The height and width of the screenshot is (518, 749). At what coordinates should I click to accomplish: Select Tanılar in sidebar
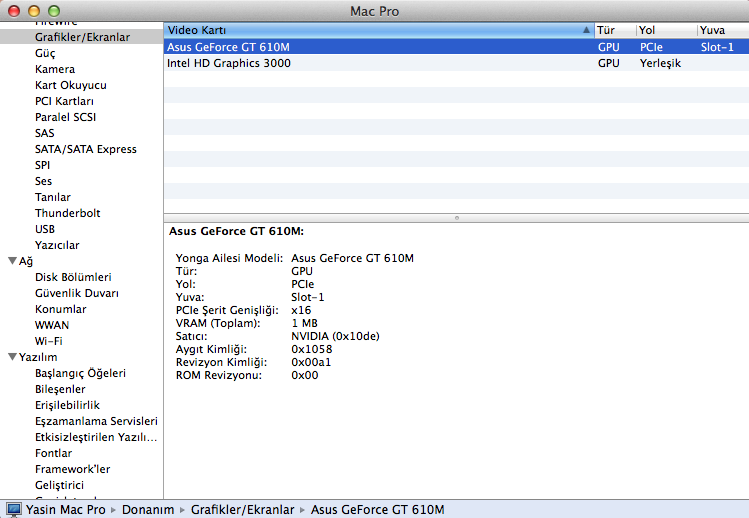(x=53, y=197)
